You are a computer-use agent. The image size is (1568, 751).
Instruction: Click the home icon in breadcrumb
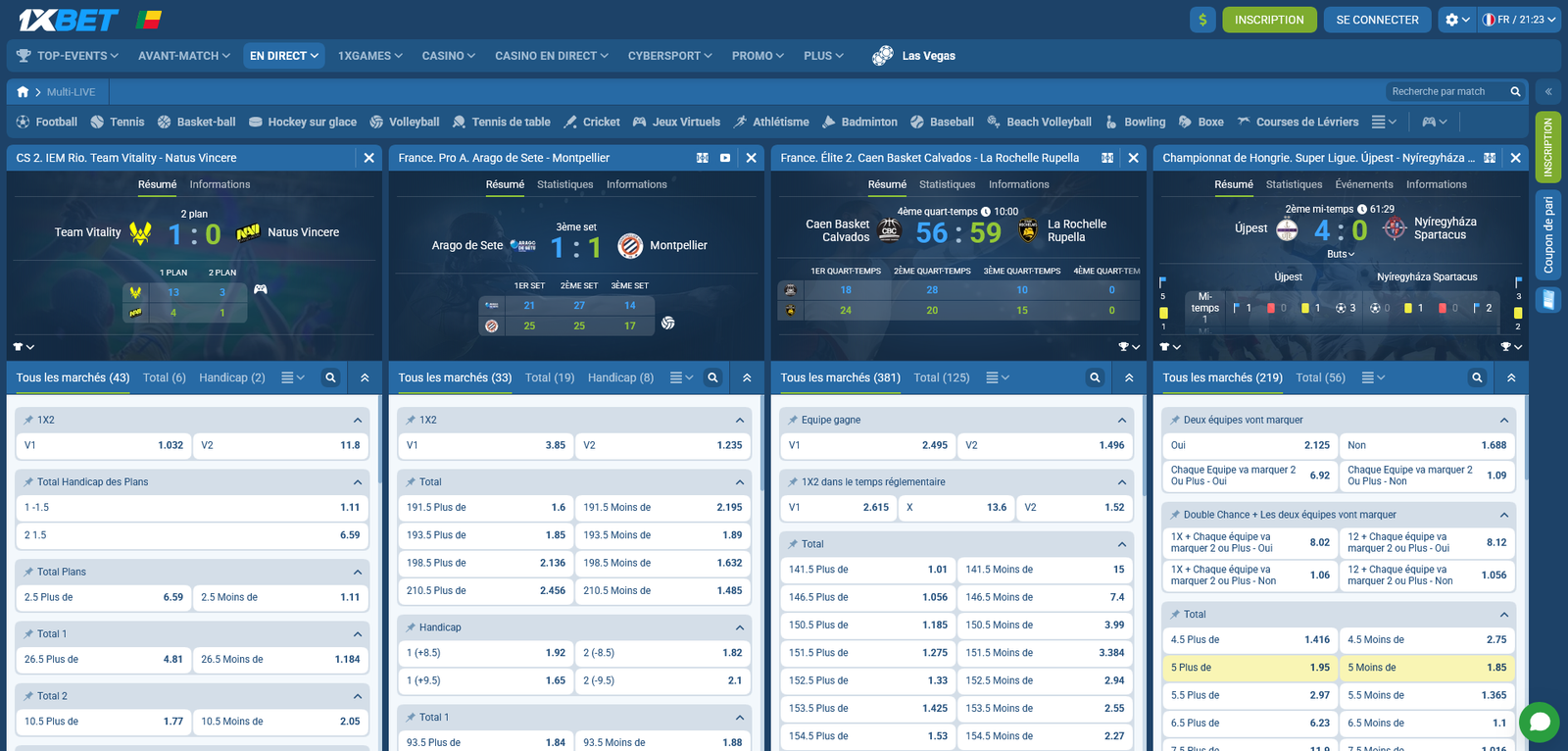tap(23, 91)
